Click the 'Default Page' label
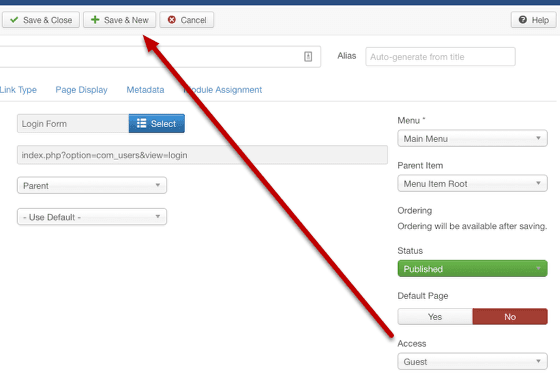This screenshot has width=560, height=380. pyautogui.click(x=422, y=296)
